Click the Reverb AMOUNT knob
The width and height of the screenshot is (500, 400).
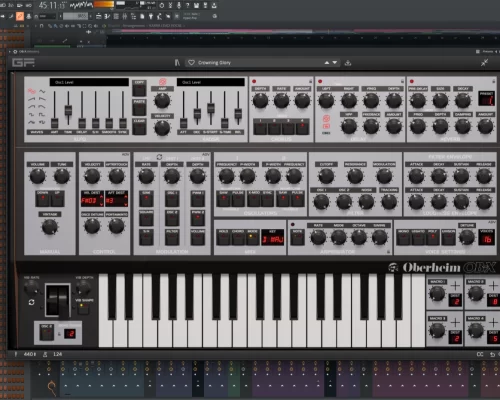tap(485, 127)
